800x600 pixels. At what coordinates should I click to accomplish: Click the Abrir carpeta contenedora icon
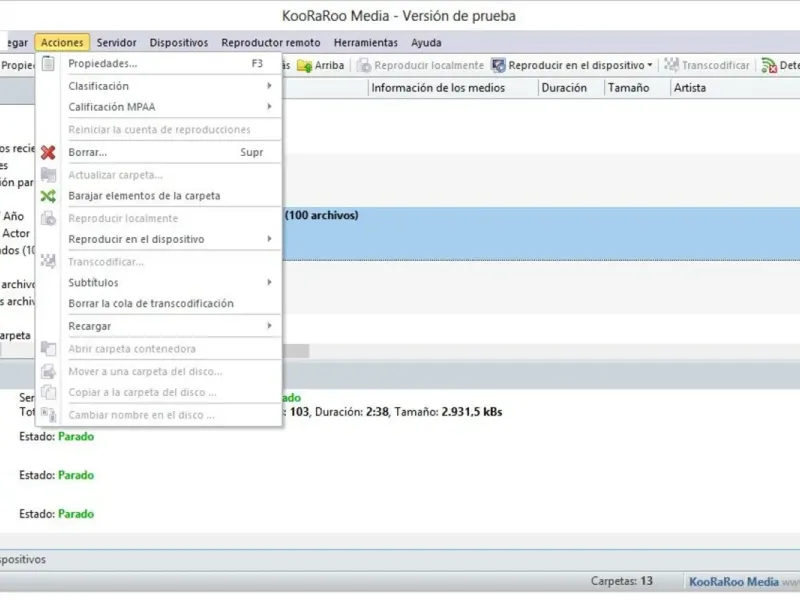point(48,348)
